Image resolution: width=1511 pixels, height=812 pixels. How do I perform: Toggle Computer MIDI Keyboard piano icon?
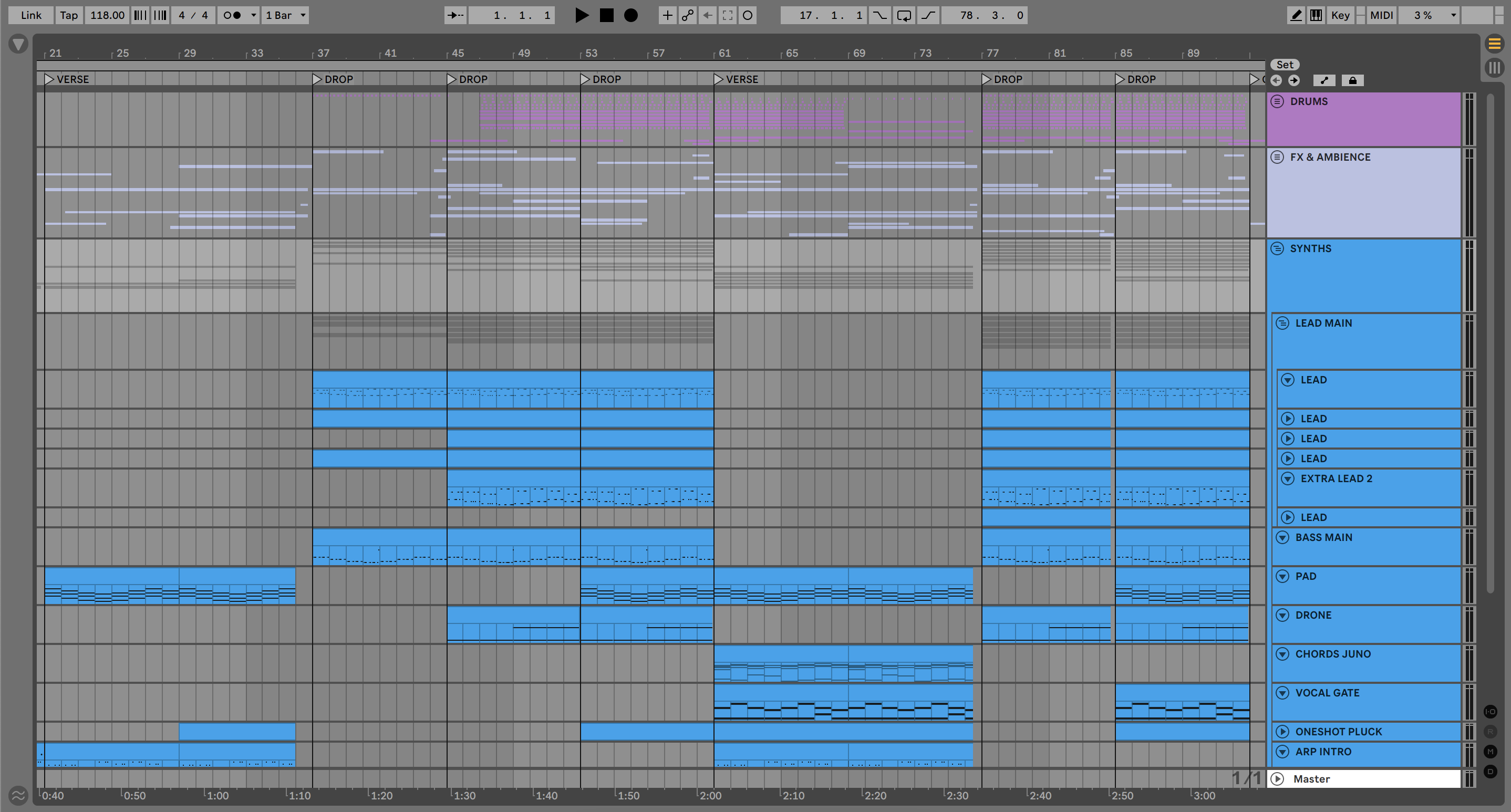[1316, 15]
